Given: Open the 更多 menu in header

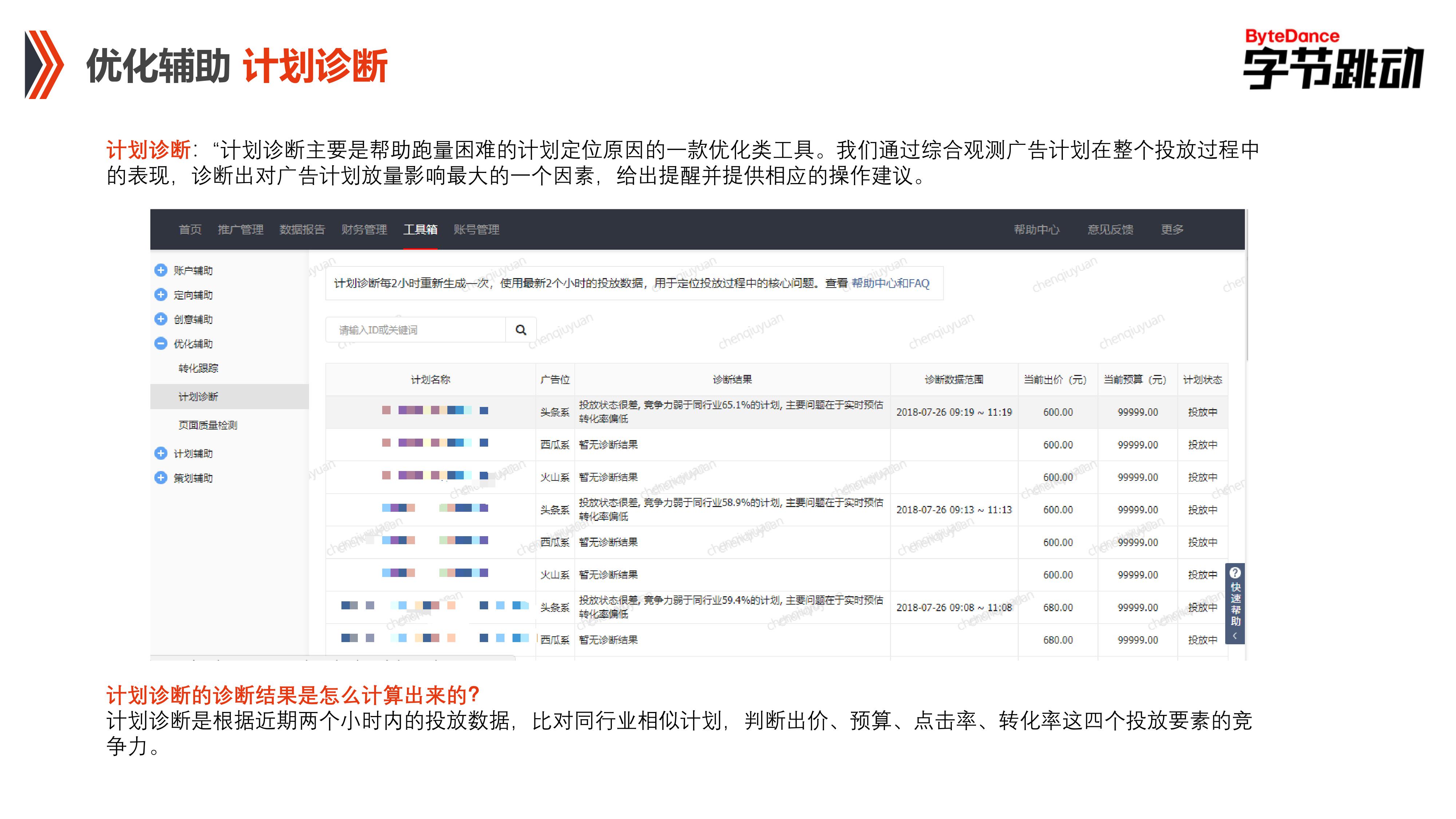Looking at the screenshot, I should coord(1172,229).
